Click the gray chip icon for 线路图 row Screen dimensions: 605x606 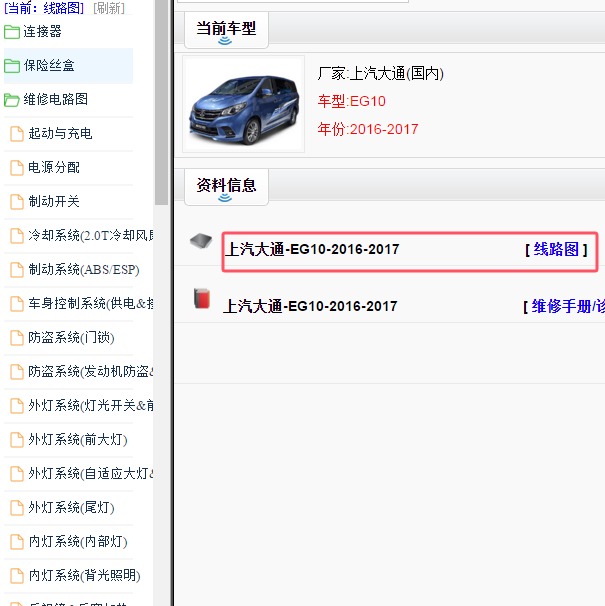201,241
